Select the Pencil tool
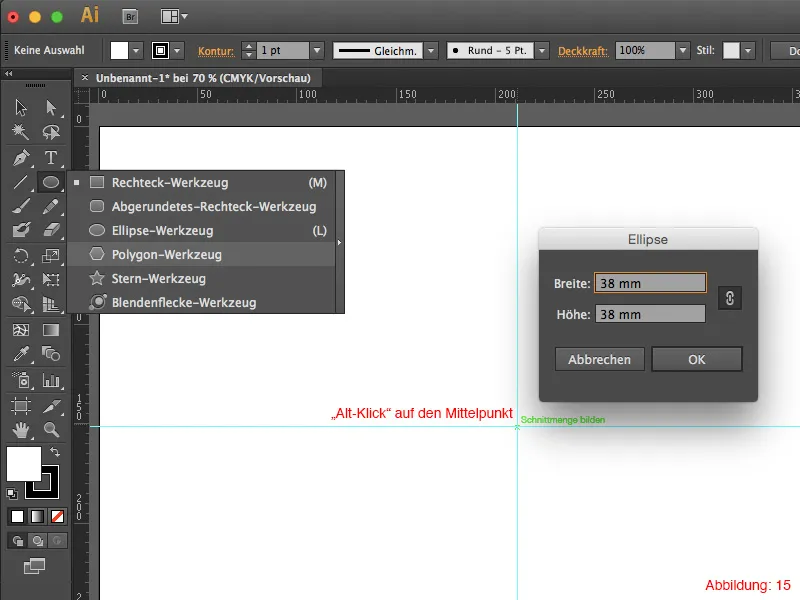 point(51,206)
